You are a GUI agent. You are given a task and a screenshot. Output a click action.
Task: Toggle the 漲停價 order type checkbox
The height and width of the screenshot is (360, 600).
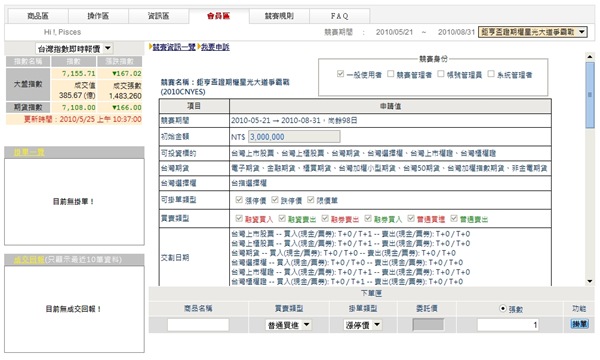[x=239, y=200]
